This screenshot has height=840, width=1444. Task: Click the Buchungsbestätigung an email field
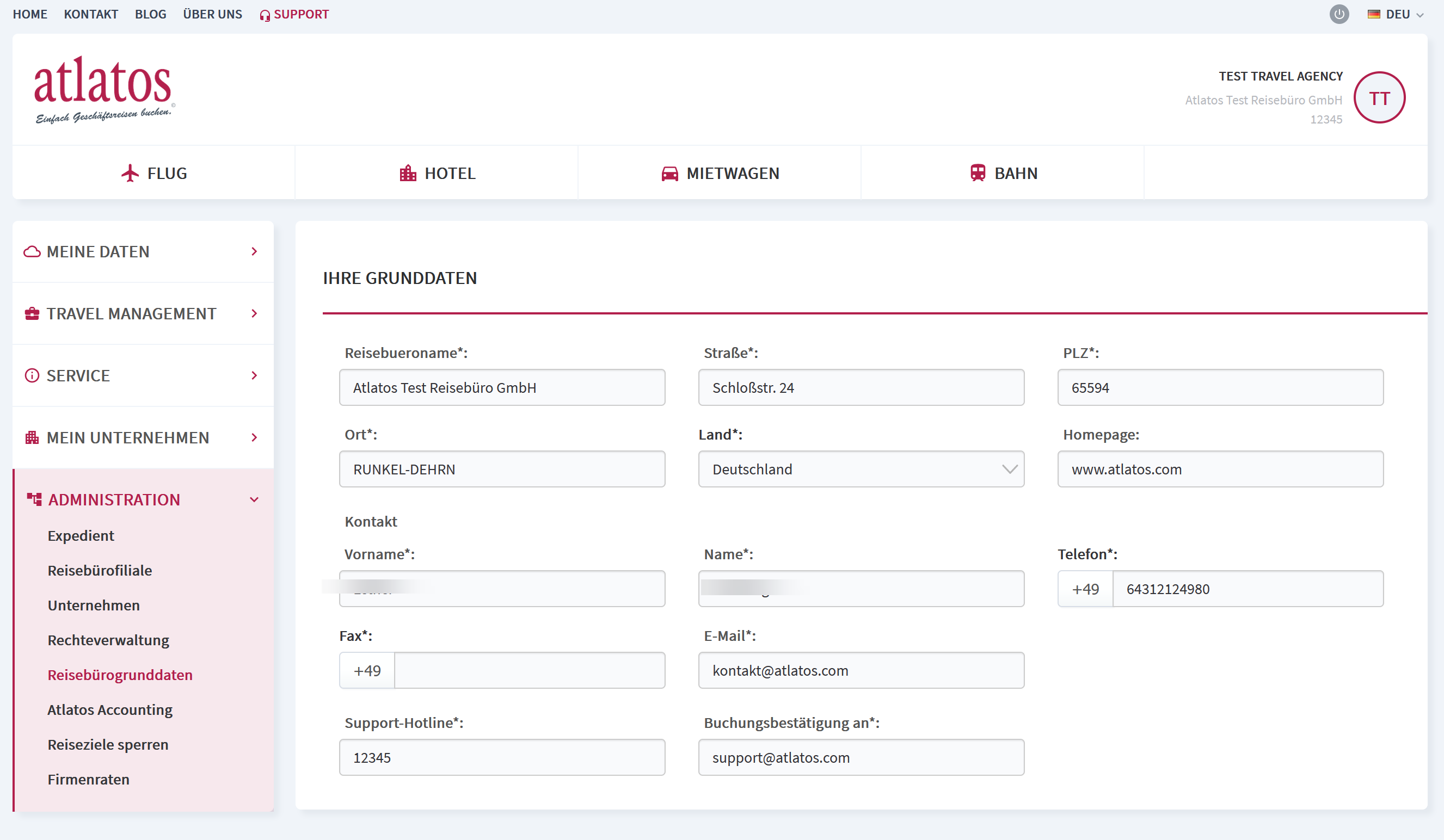pos(861,757)
